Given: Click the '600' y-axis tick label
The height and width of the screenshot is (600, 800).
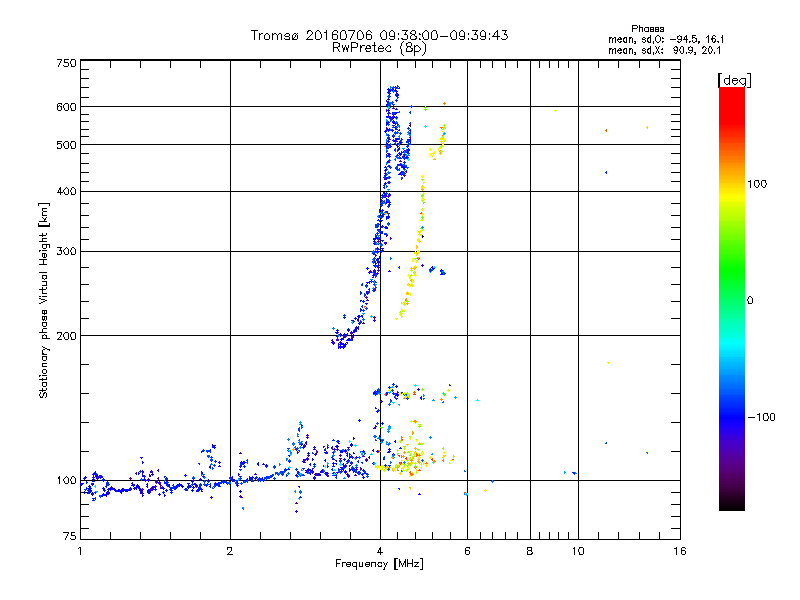Looking at the screenshot, I should (x=66, y=107).
